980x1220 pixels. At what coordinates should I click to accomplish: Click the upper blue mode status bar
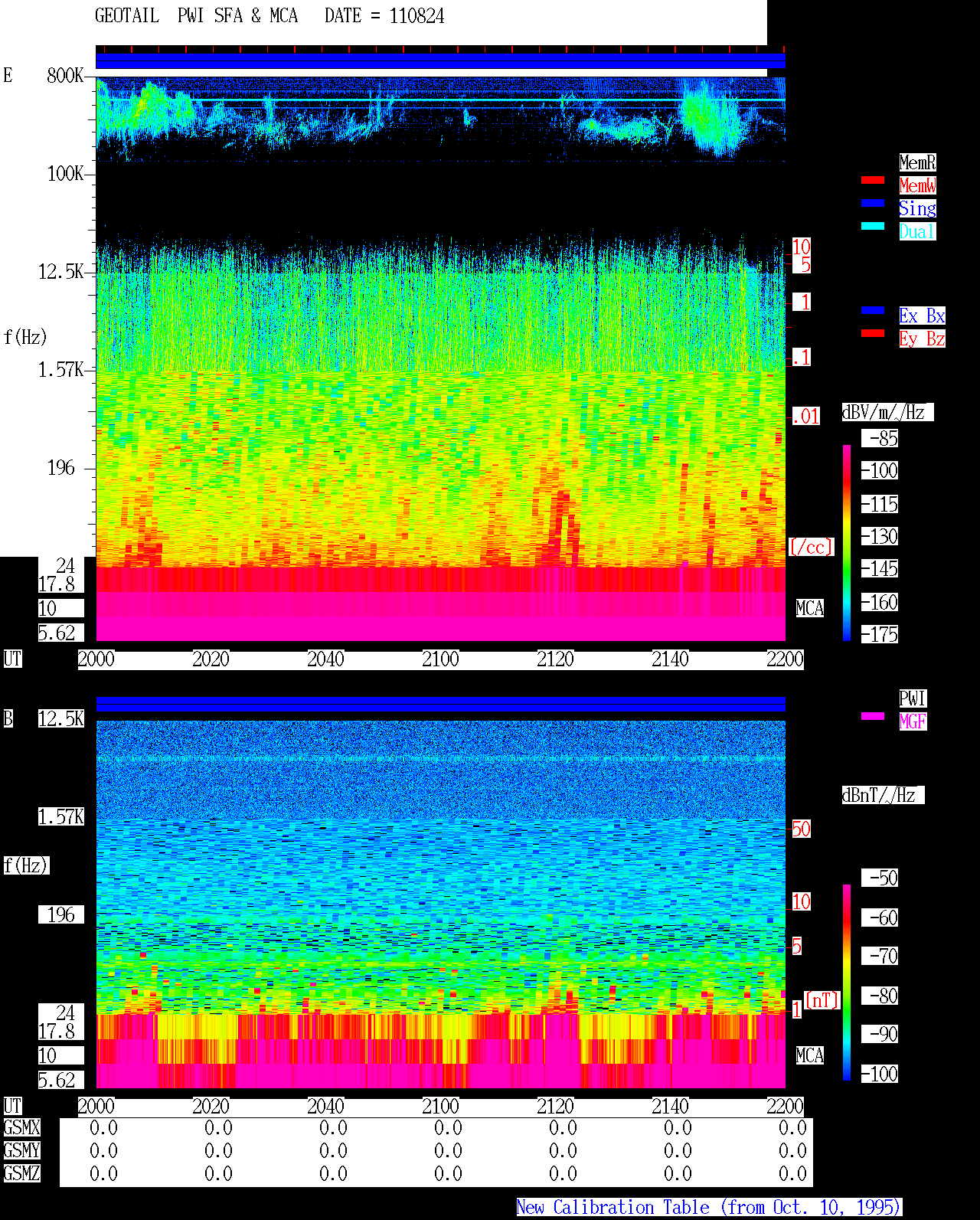pos(440,61)
